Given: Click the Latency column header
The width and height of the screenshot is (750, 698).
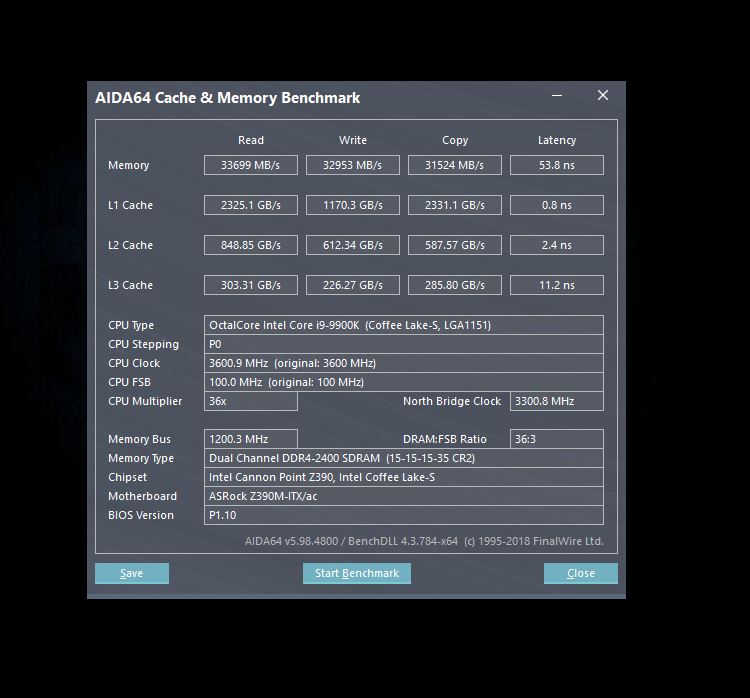Looking at the screenshot, I should (557, 140).
